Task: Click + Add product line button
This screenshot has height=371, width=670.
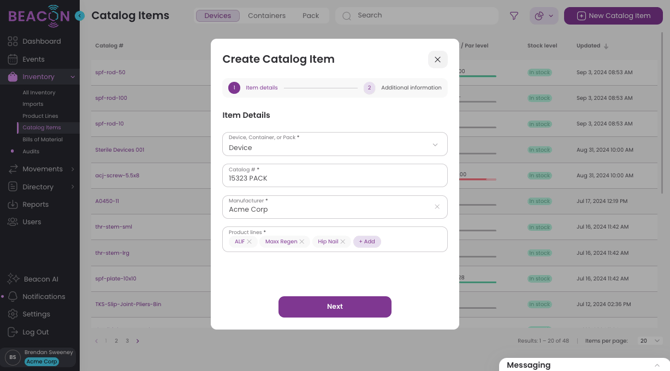Action: pyautogui.click(x=367, y=241)
